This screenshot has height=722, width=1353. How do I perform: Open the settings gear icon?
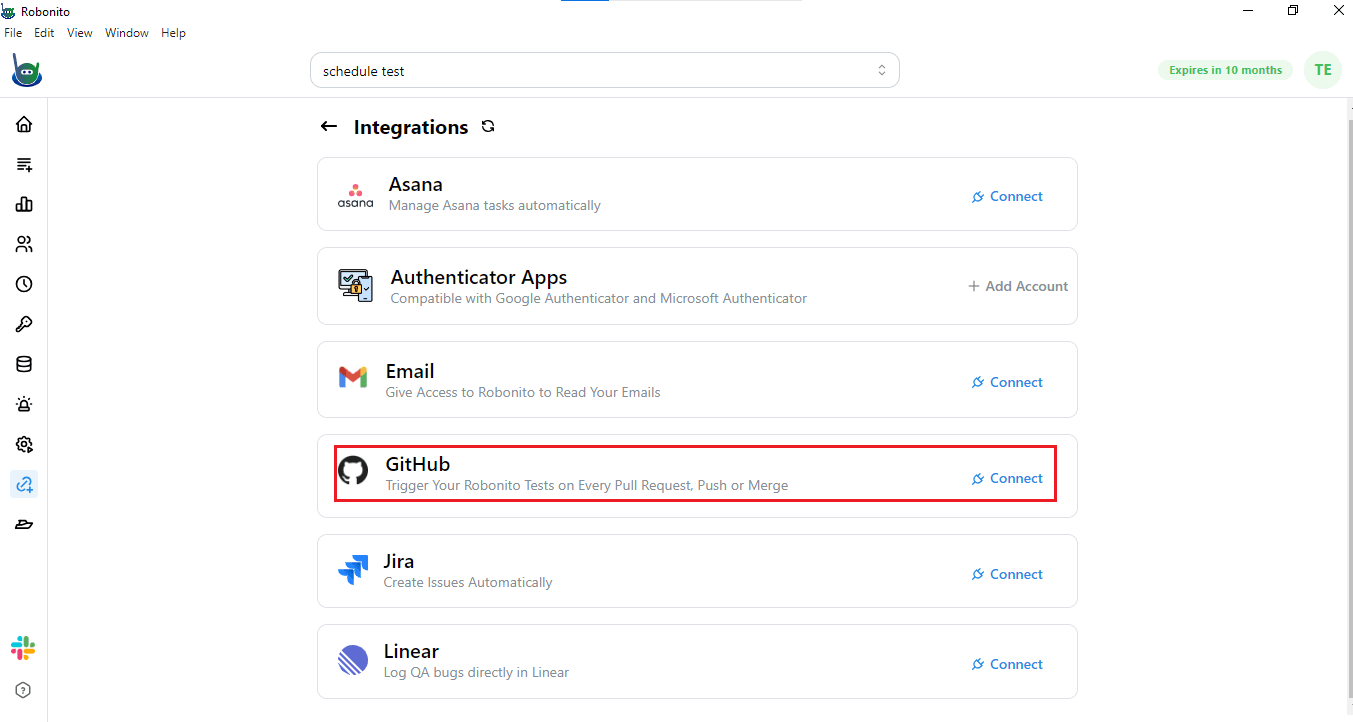pos(24,444)
